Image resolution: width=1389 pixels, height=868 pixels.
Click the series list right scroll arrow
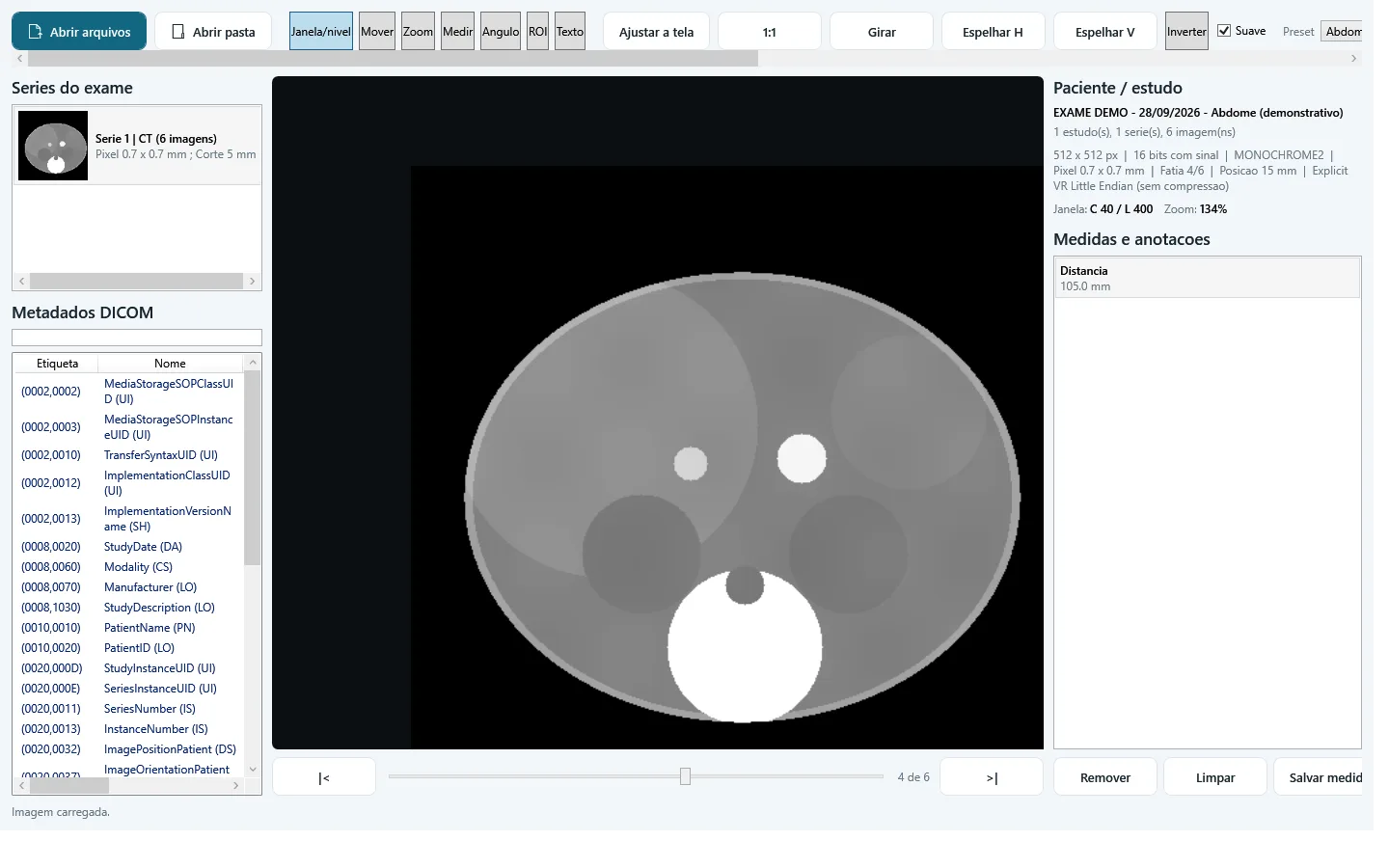[x=253, y=282]
